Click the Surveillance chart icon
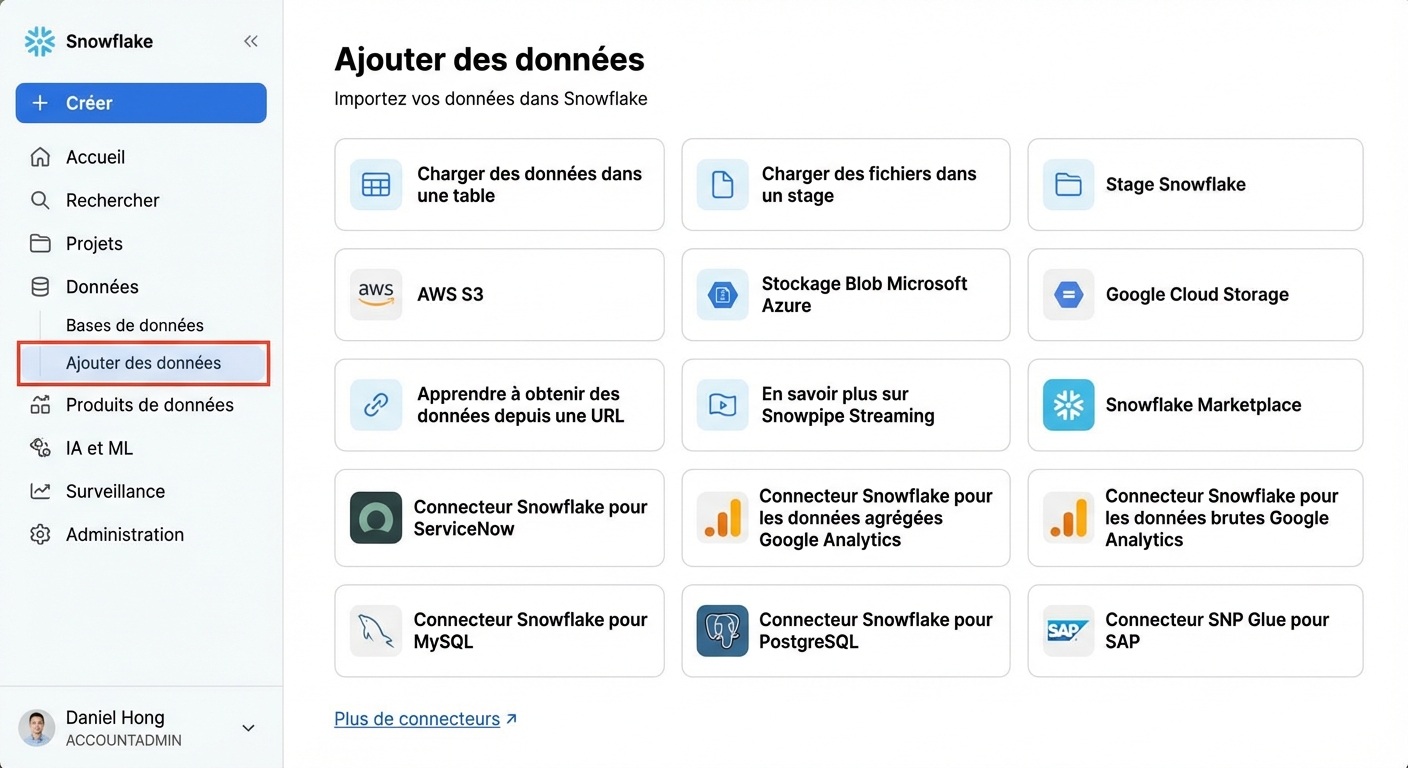1408x768 pixels. tap(40, 491)
